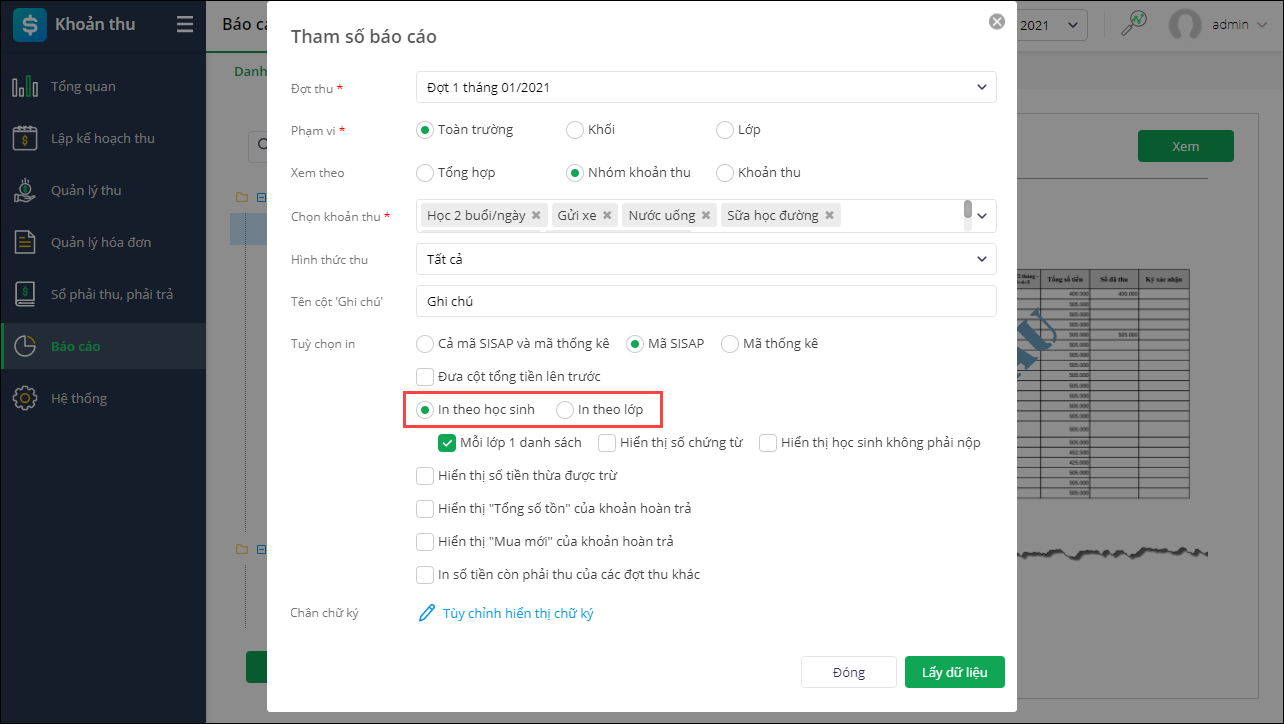This screenshot has height=724, width=1284.
Task: Remove the Gửi xe tag
Action: point(607,215)
